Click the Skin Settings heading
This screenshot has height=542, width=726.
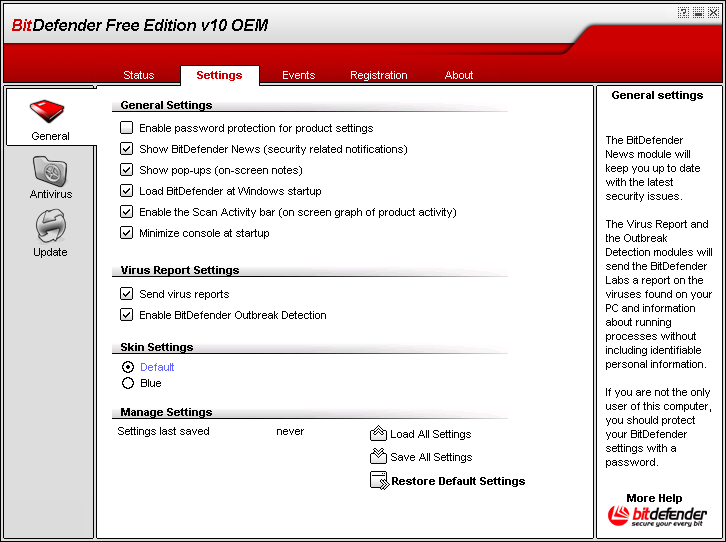click(x=156, y=347)
